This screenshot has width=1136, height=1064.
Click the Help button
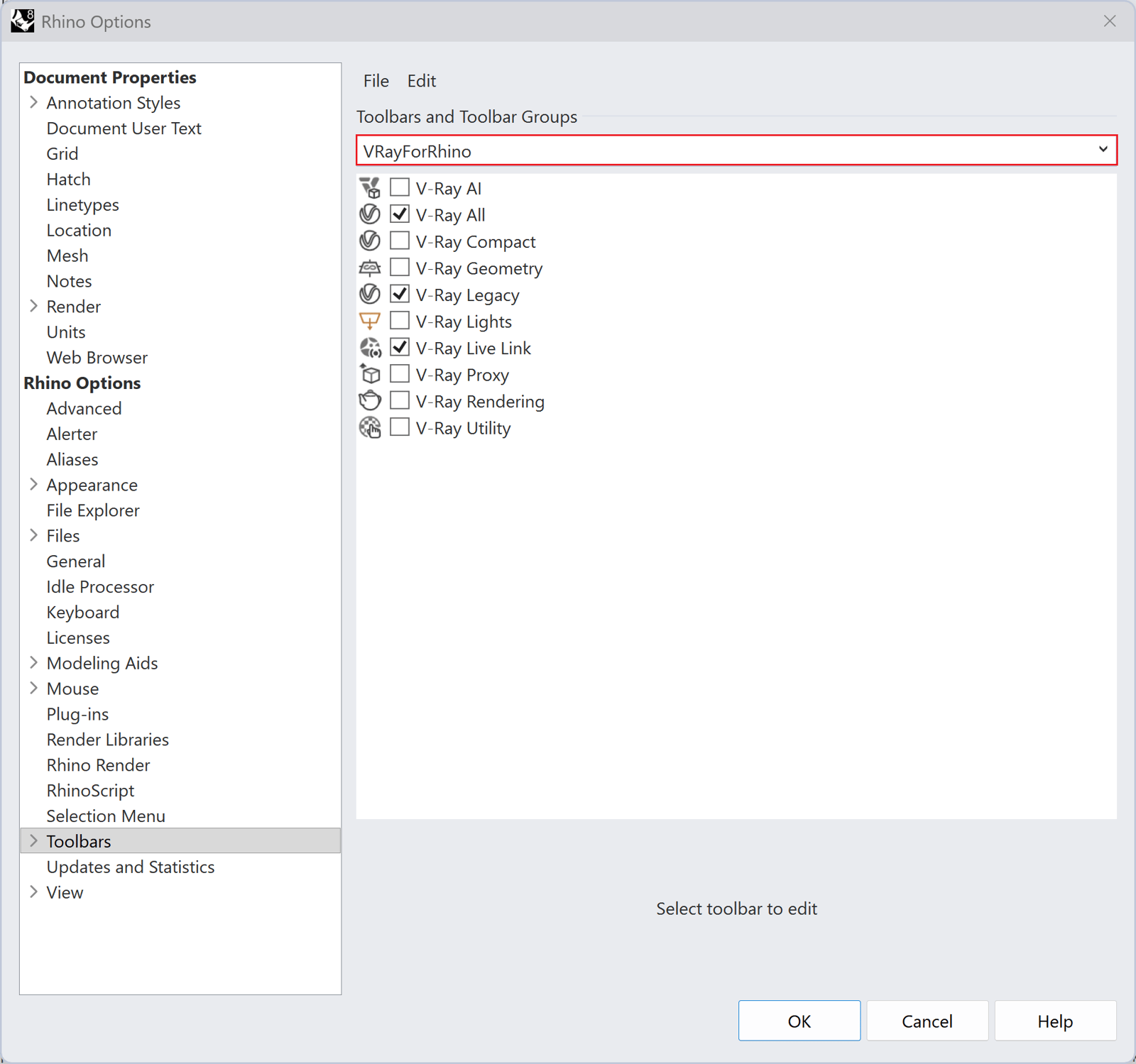(x=1055, y=1021)
